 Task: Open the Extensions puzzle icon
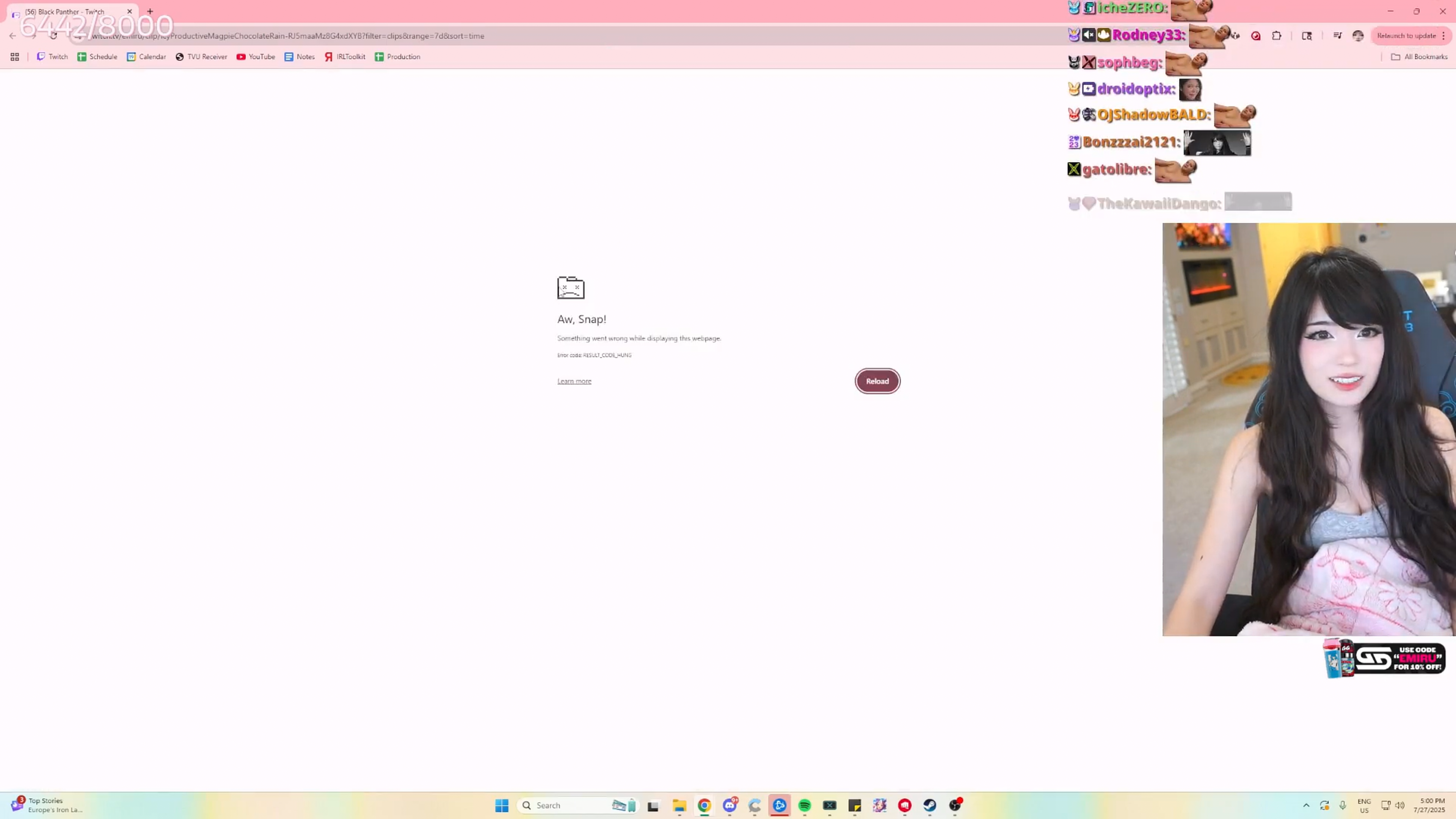tap(1276, 36)
